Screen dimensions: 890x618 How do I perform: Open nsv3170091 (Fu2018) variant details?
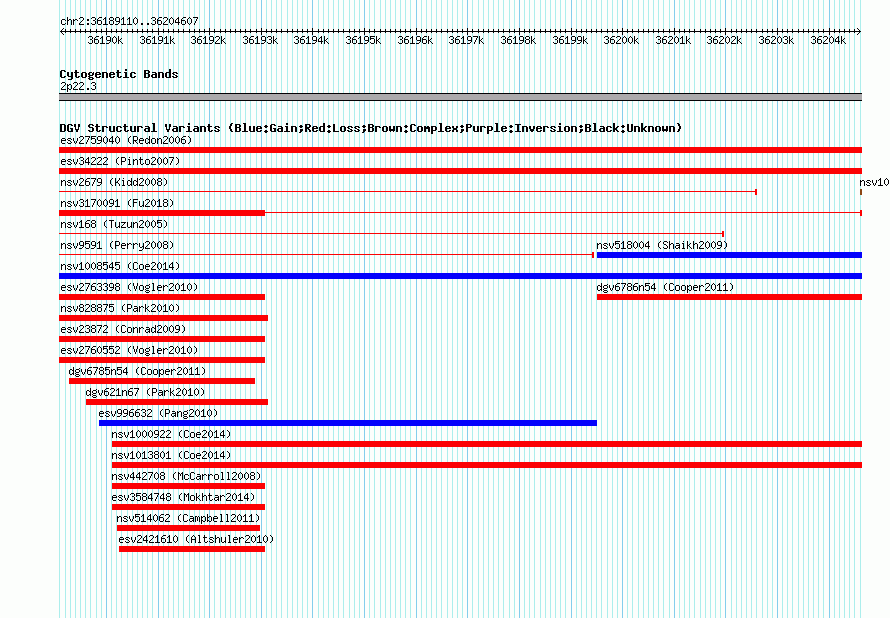(117, 203)
